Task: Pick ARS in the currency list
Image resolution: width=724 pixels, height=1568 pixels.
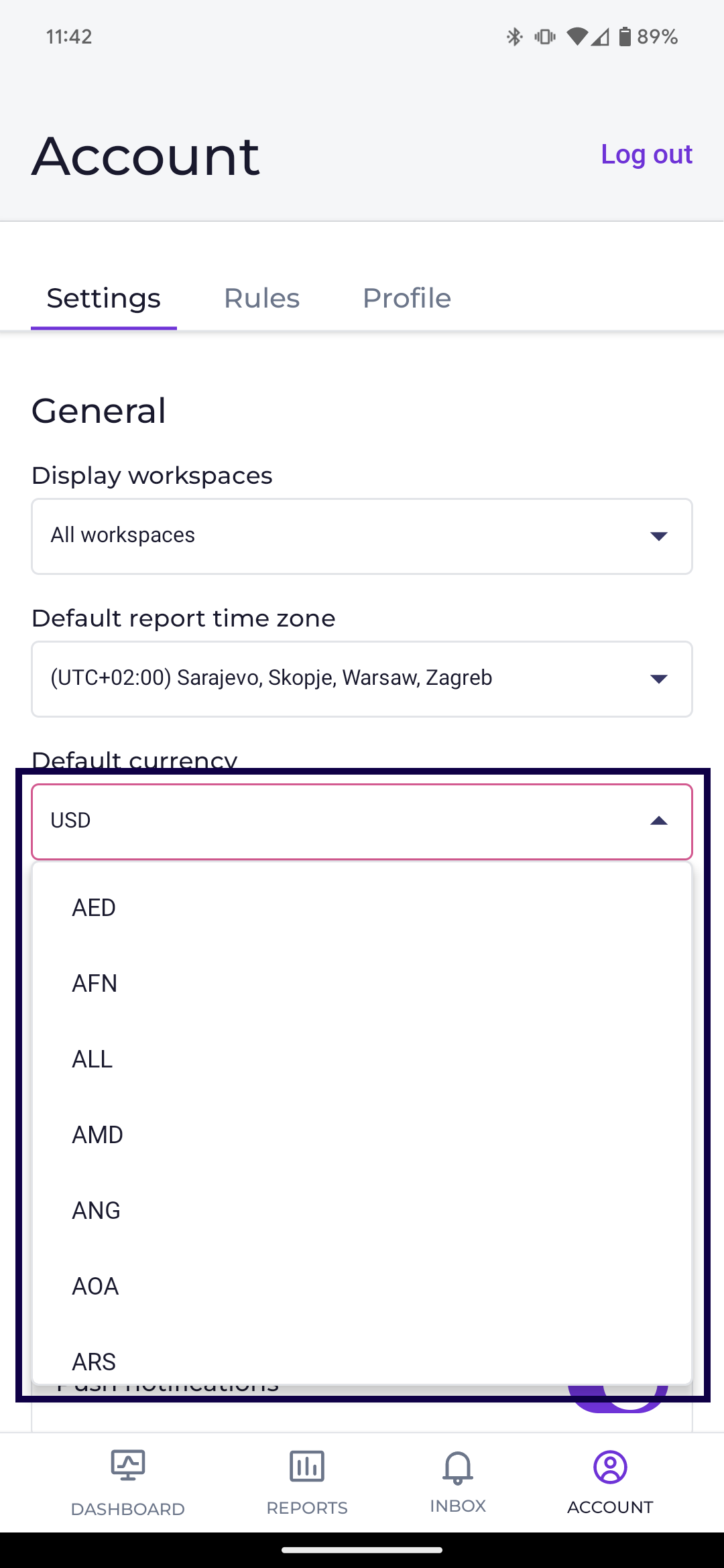Action: click(x=94, y=1362)
